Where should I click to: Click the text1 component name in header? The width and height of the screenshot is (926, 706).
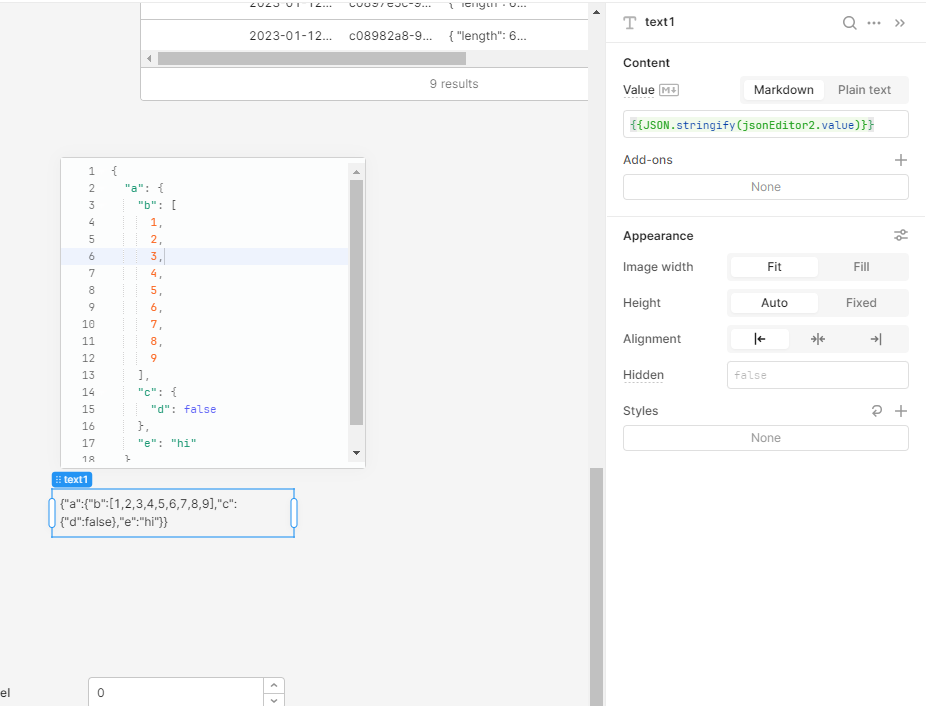coord(659,22)
